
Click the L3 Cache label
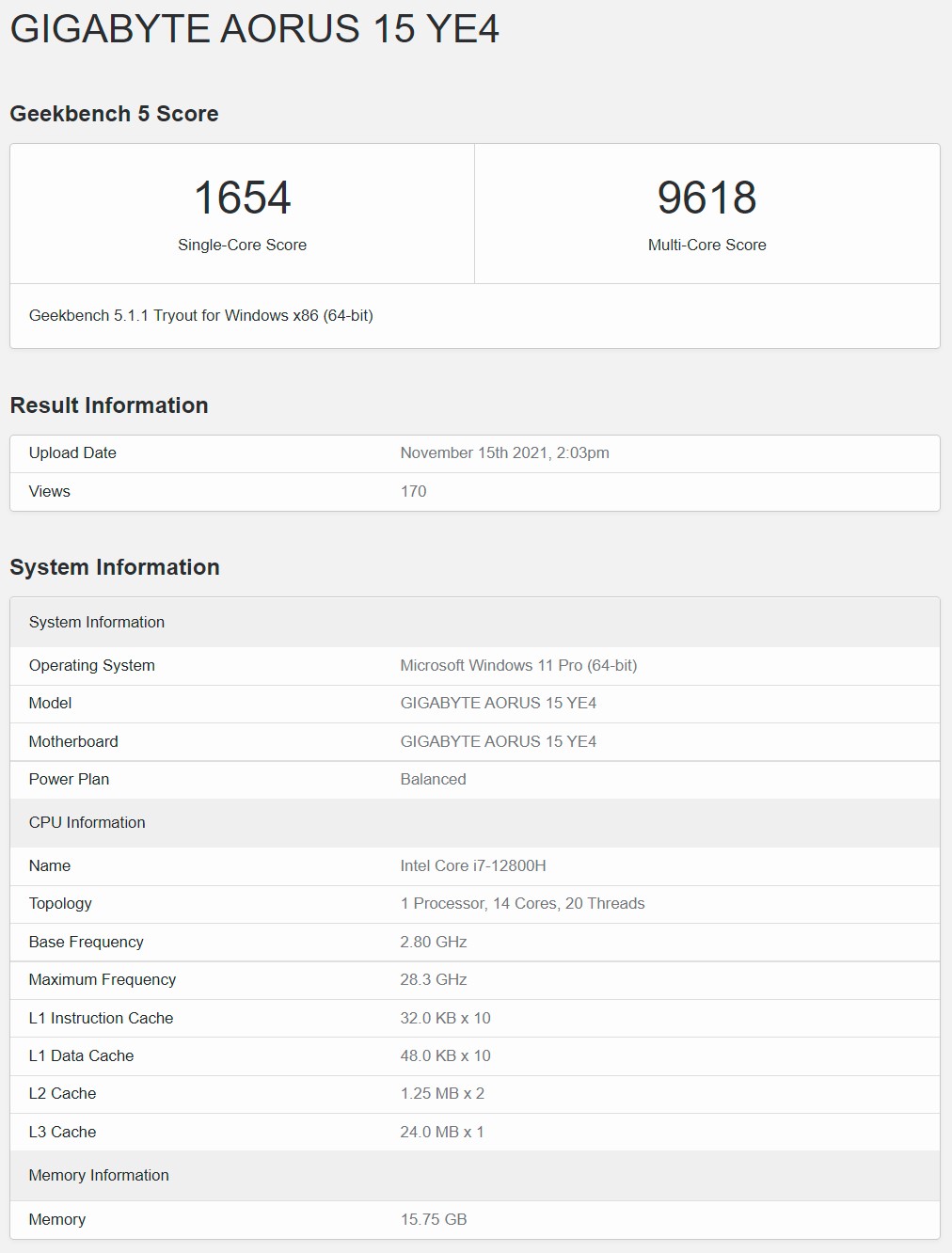tap(63, 1132)
